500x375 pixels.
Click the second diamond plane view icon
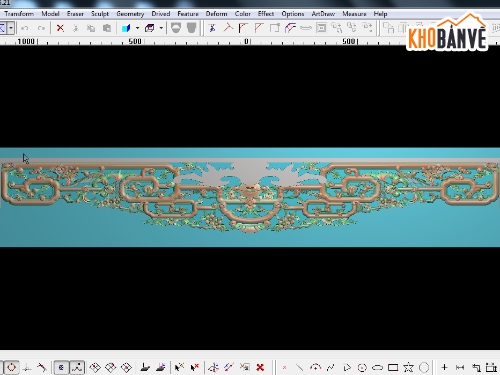[x=111, y=367]
